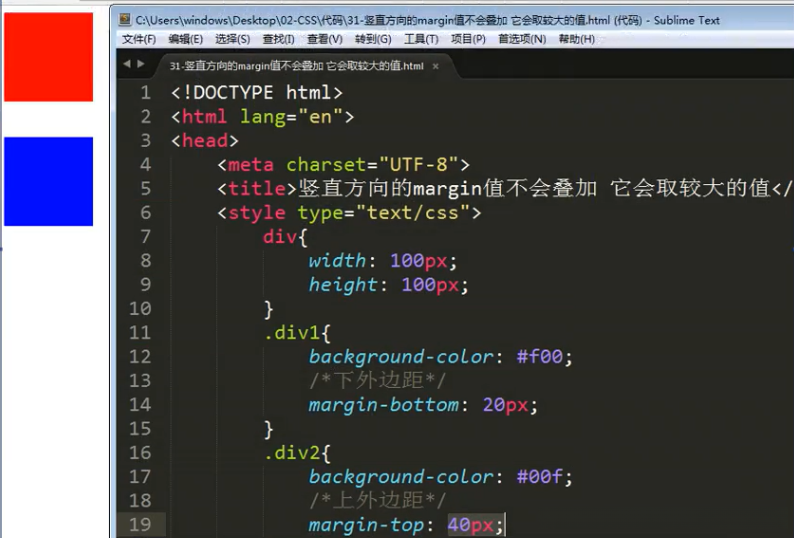Close the open html file tab
This screenshot has height=538, width=794.
pos(435,66)
